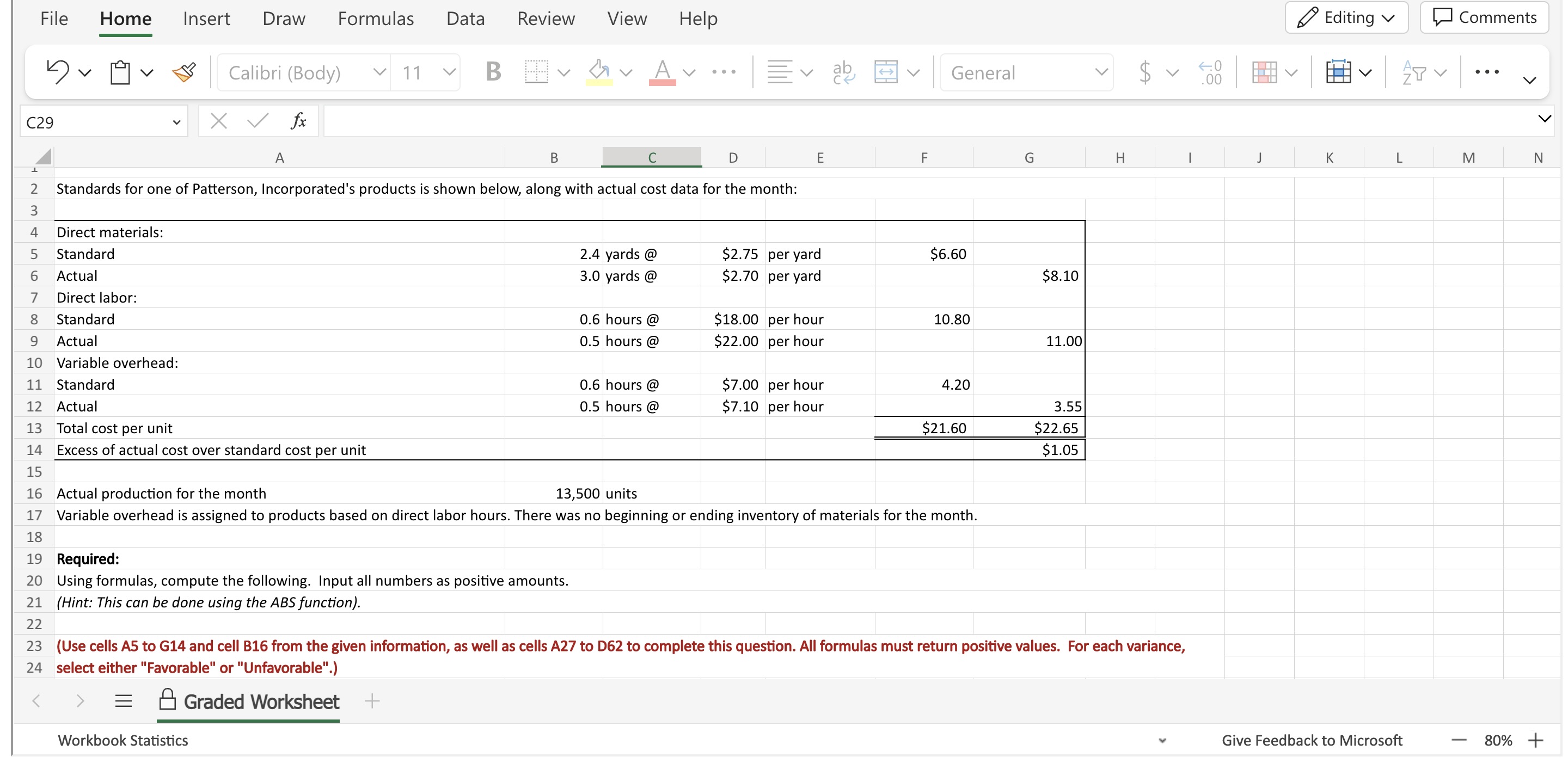The width and height of the screenshot is (1568, 775).
Task: Click the 80% zoom level
Action: pyautogui.click(x=1497, y=740)
